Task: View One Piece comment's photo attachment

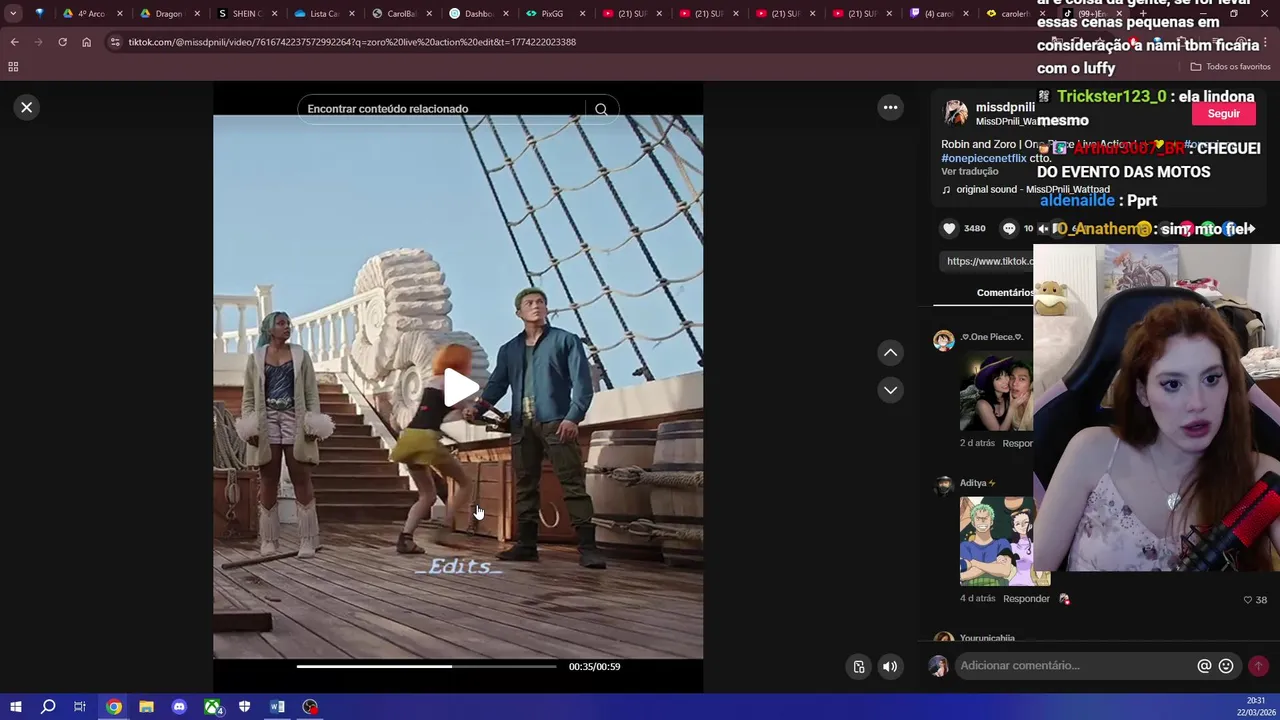Action: (x=996, y=391)
